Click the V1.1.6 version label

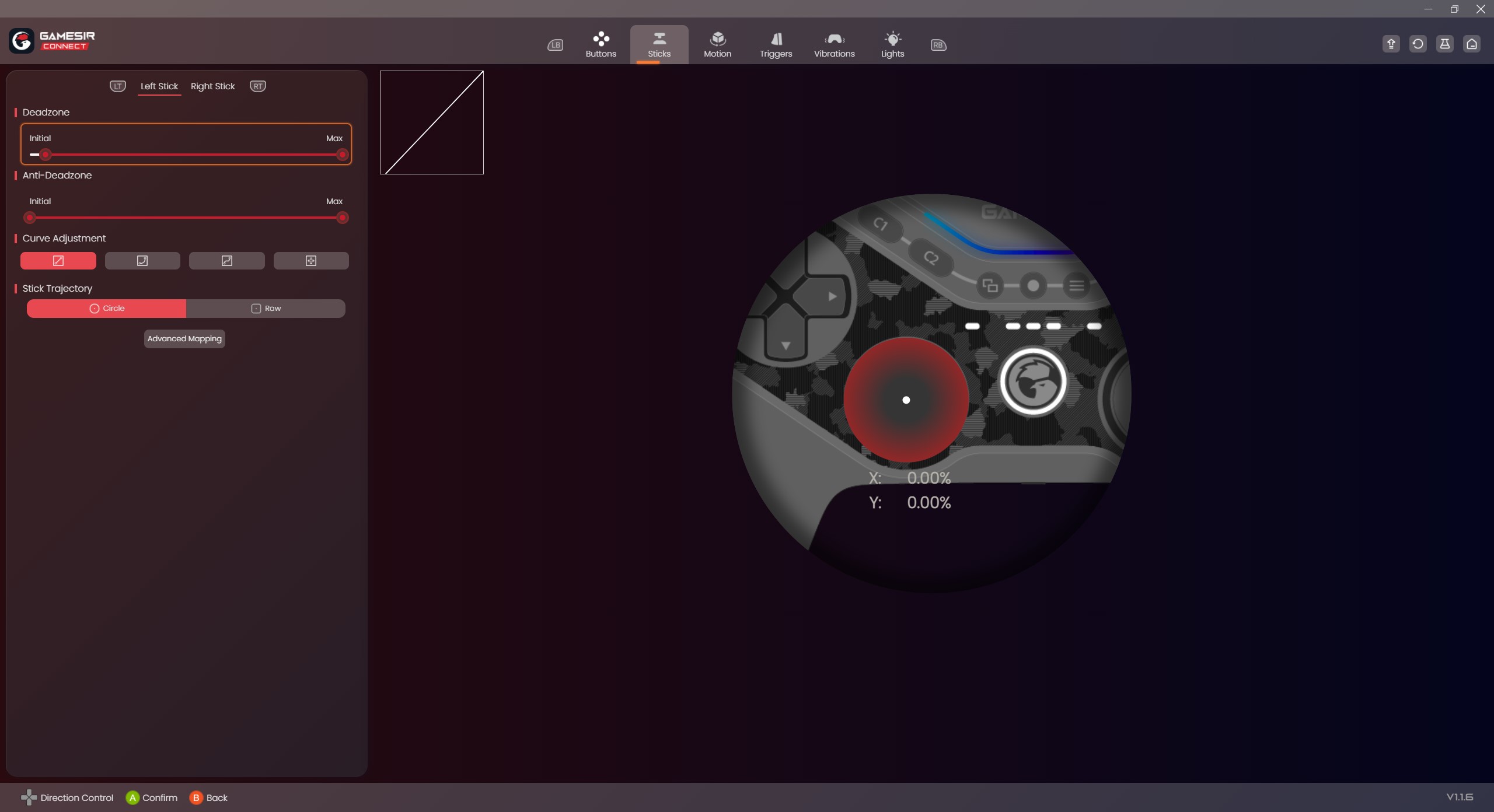[x=1460, y=797]
